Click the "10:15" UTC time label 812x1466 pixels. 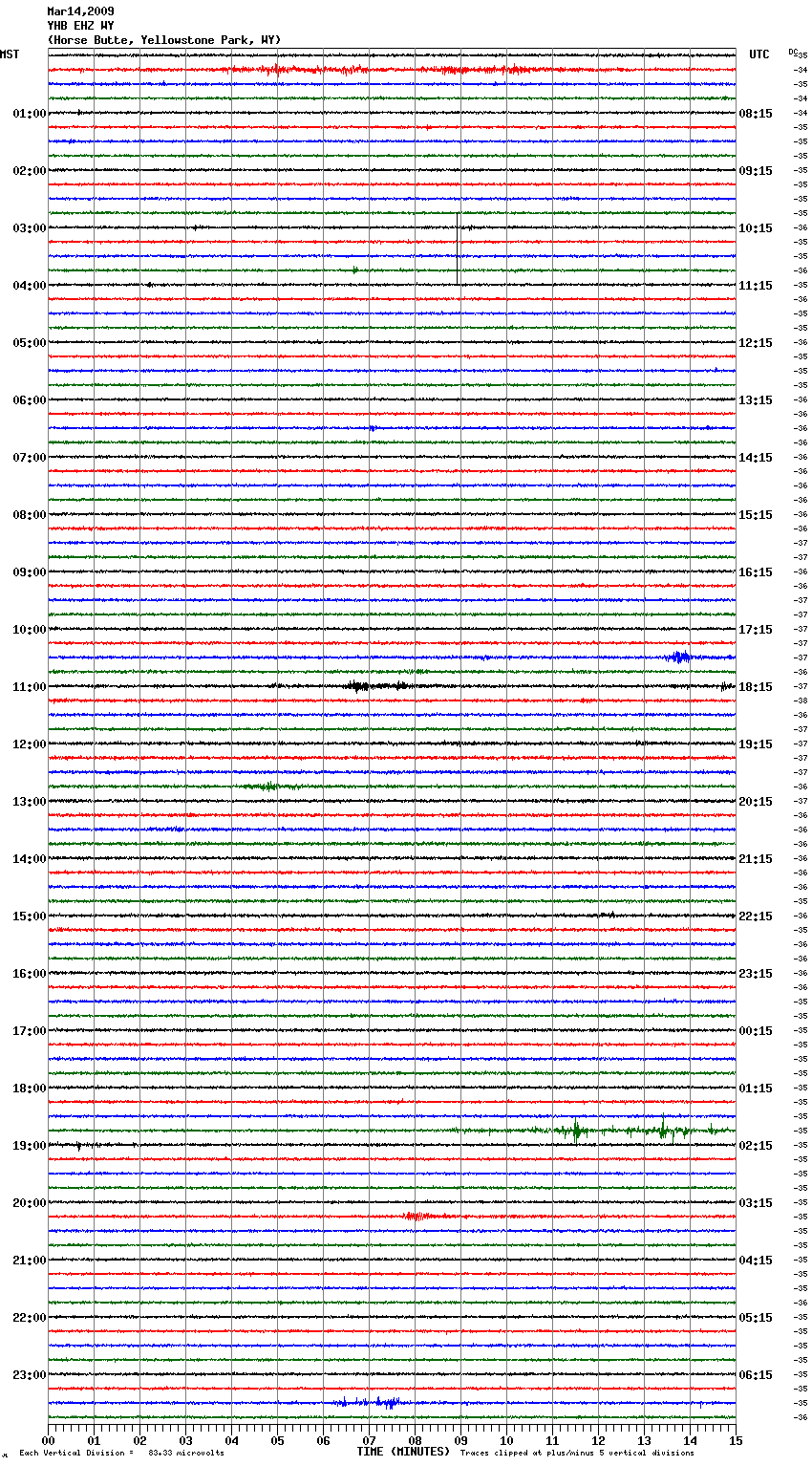pos(756,228)
